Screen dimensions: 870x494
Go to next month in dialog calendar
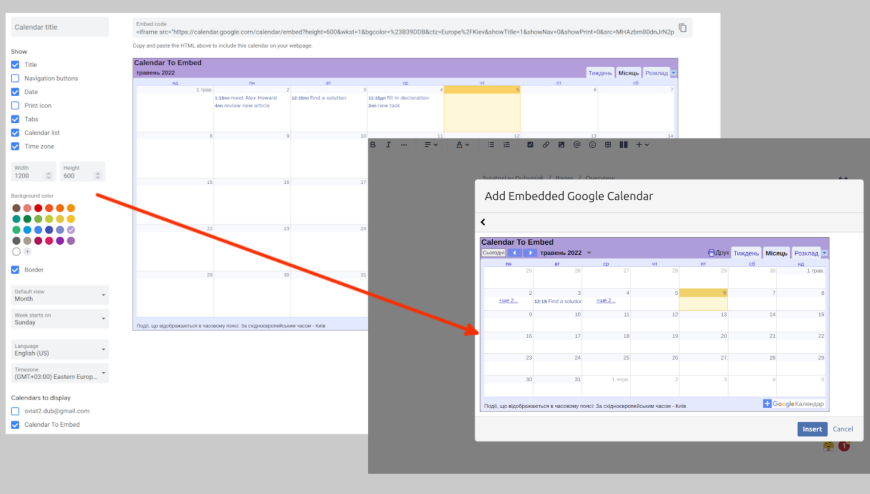(530, 253)
